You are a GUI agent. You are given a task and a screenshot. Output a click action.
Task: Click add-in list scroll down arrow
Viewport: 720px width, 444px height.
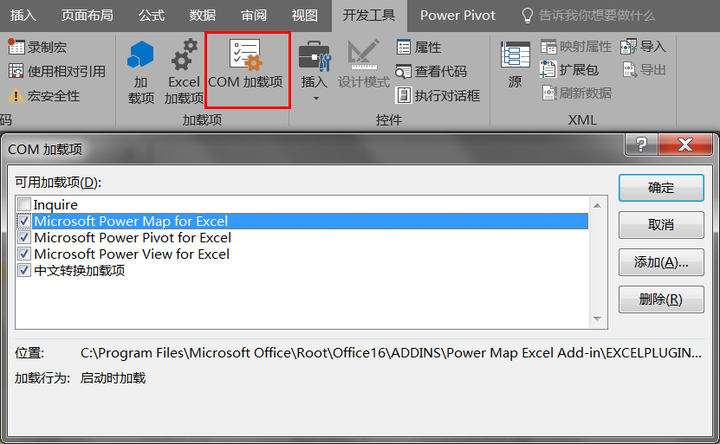[x=597, y=319]
